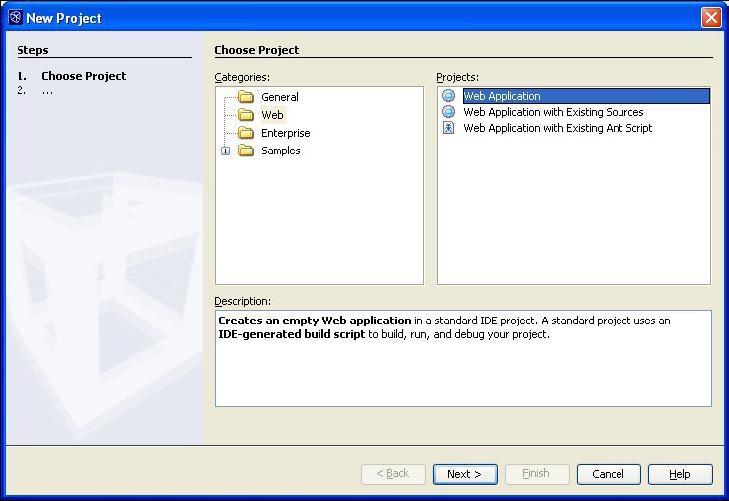Viewport: 729px width, 501px height.
Task: Click the General category folder icon
Action: (x=246, y=97)
